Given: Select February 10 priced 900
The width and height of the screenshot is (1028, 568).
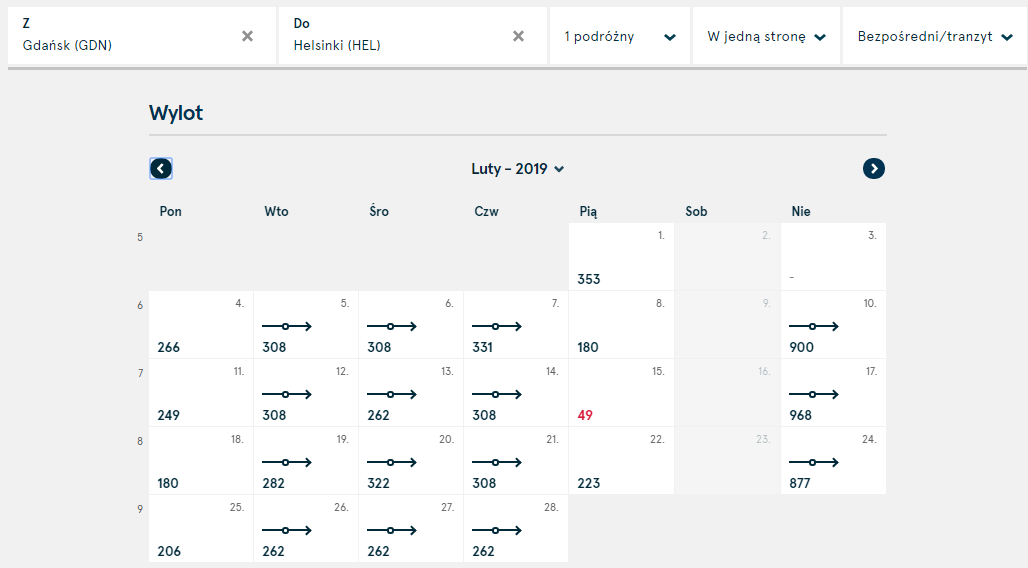Looking at the screenshot, I should pyautogui.click(x=833, y=325).
